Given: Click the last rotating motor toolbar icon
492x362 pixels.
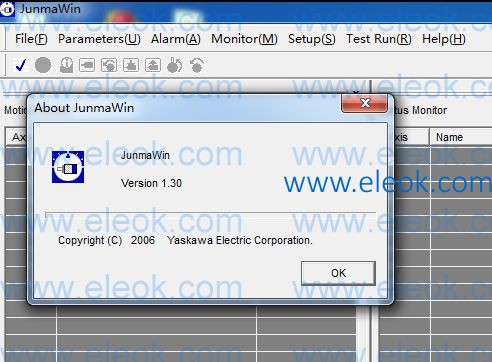Looking at the screenshot, I should point(197,65).
